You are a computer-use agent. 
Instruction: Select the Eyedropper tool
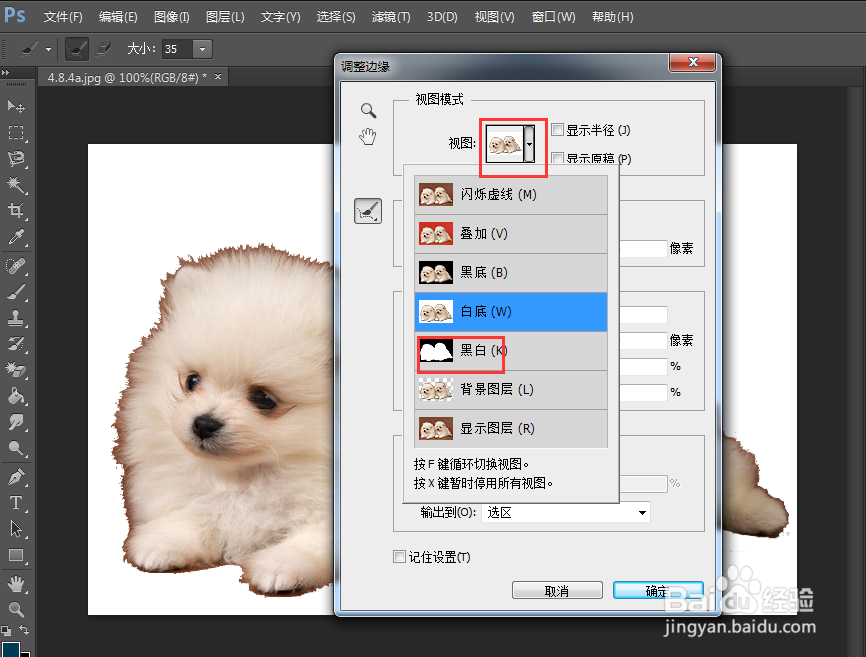[x=15, y=237]
